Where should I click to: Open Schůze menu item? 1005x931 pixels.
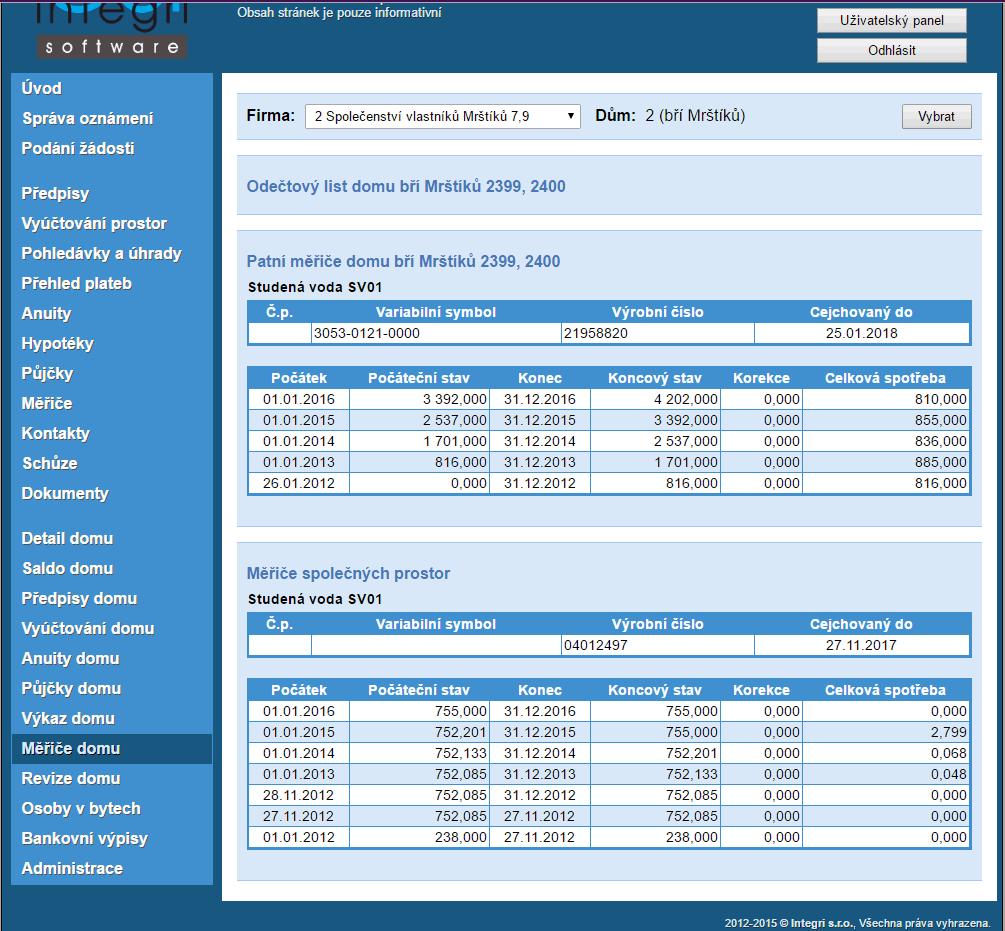pyautogui.click(x=50, y=464)
